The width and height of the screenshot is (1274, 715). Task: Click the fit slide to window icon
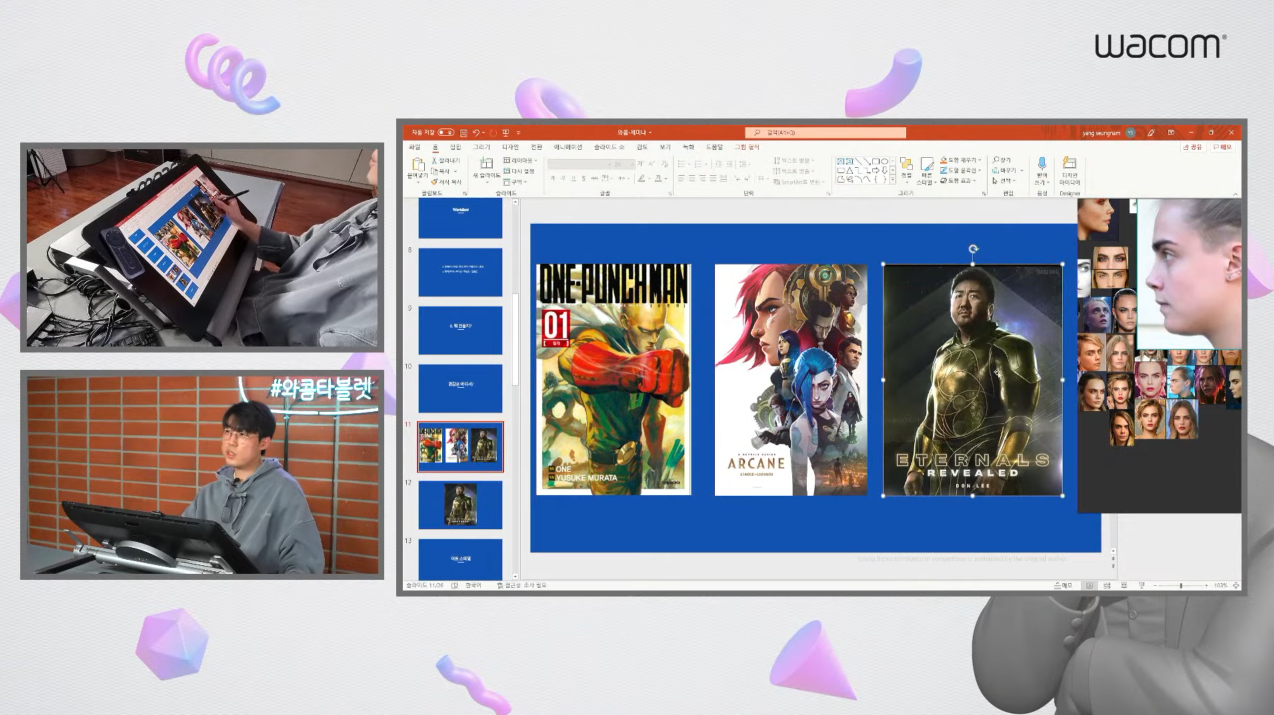(1235, 584)
